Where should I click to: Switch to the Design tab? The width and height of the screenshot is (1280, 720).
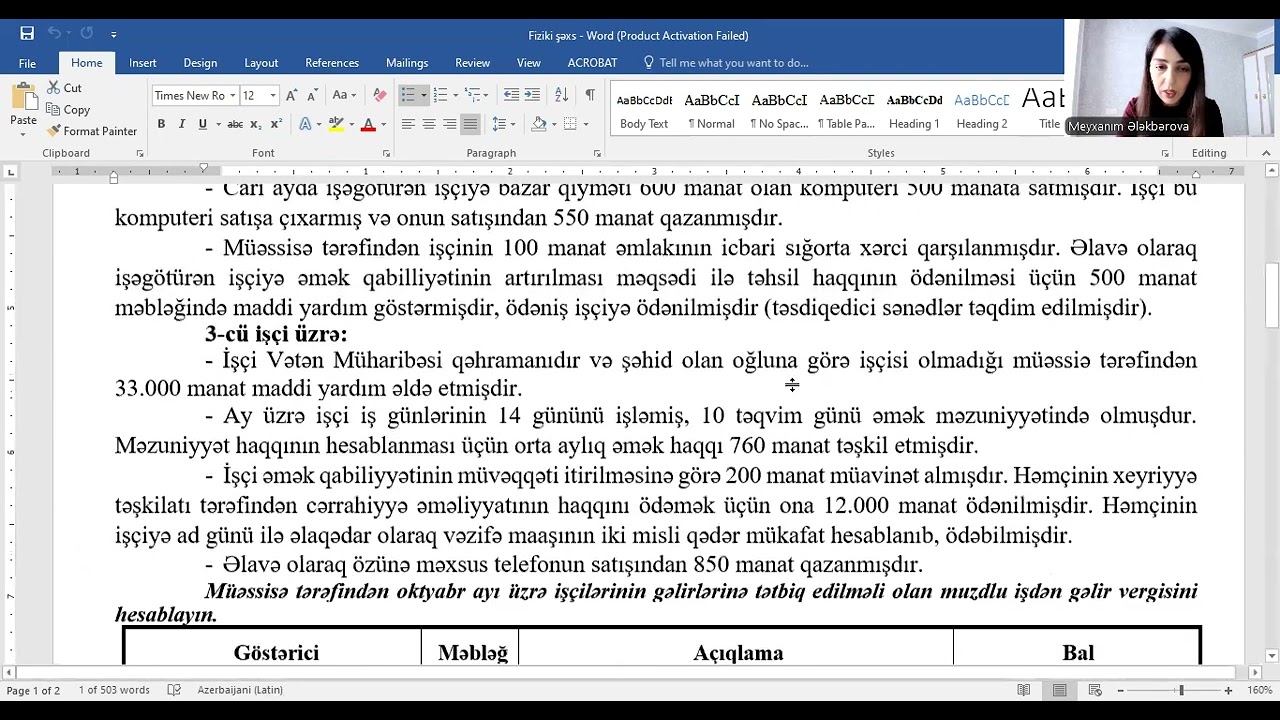(200, 63)
